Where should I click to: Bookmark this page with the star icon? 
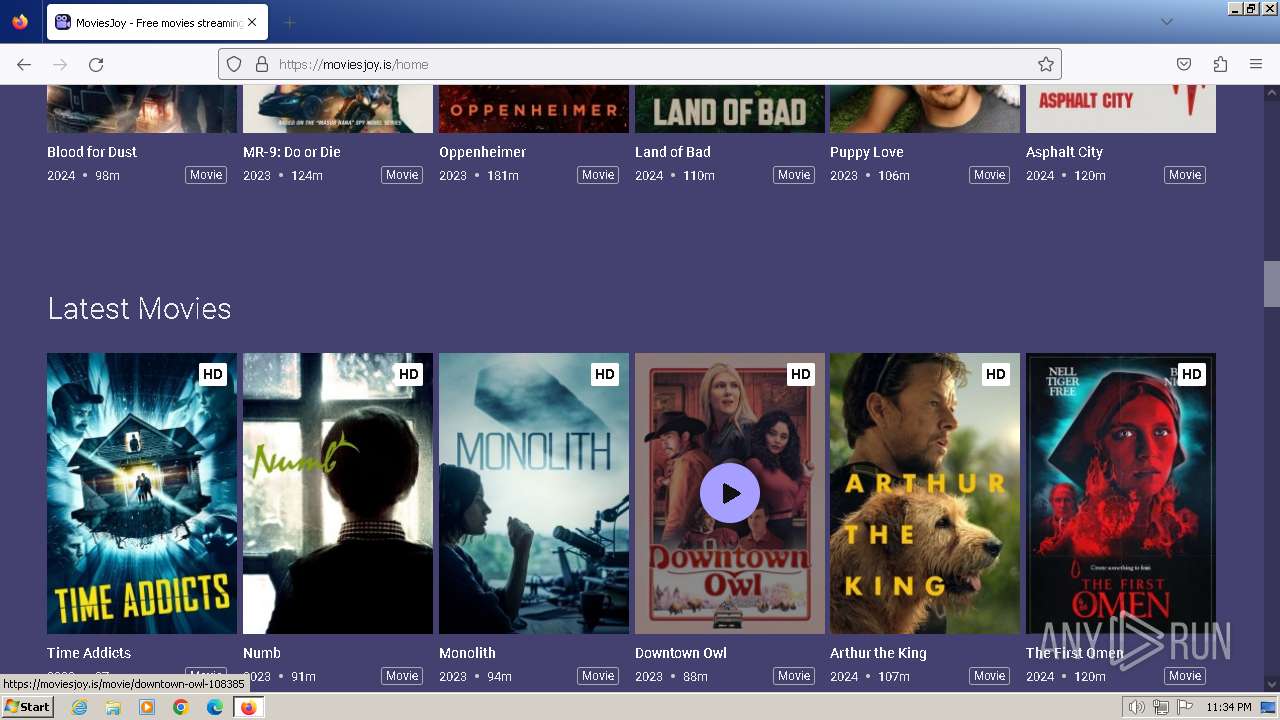pyautogui.click(x=1046, y=64)
